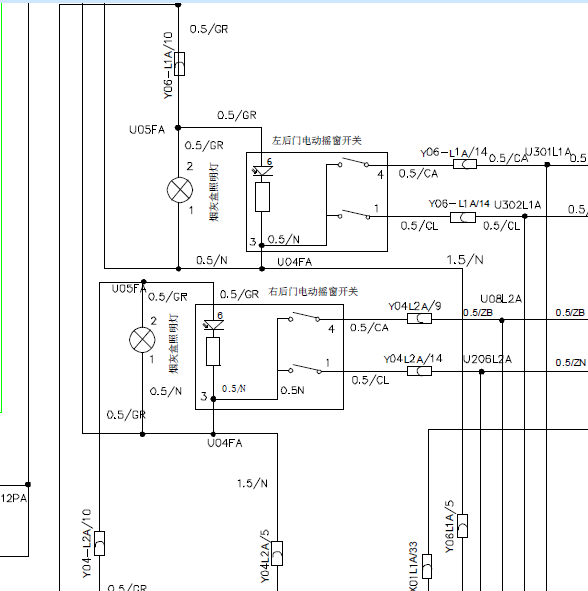This screenshot has width=588, height=591.
Task: Click LED symbol in left rear window switch
Action: [x=262, y=171]
